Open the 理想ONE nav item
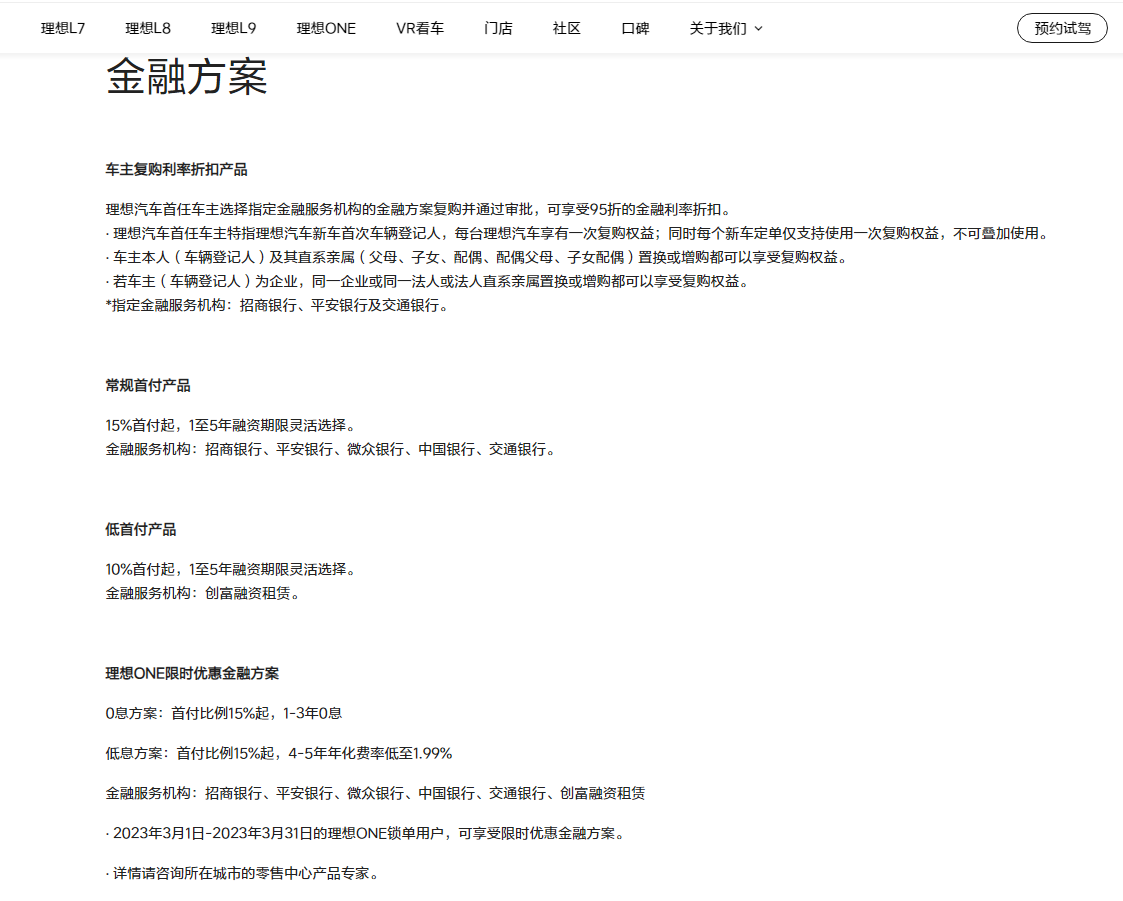This screenshot has width=1123, height=901. (326, 29)
